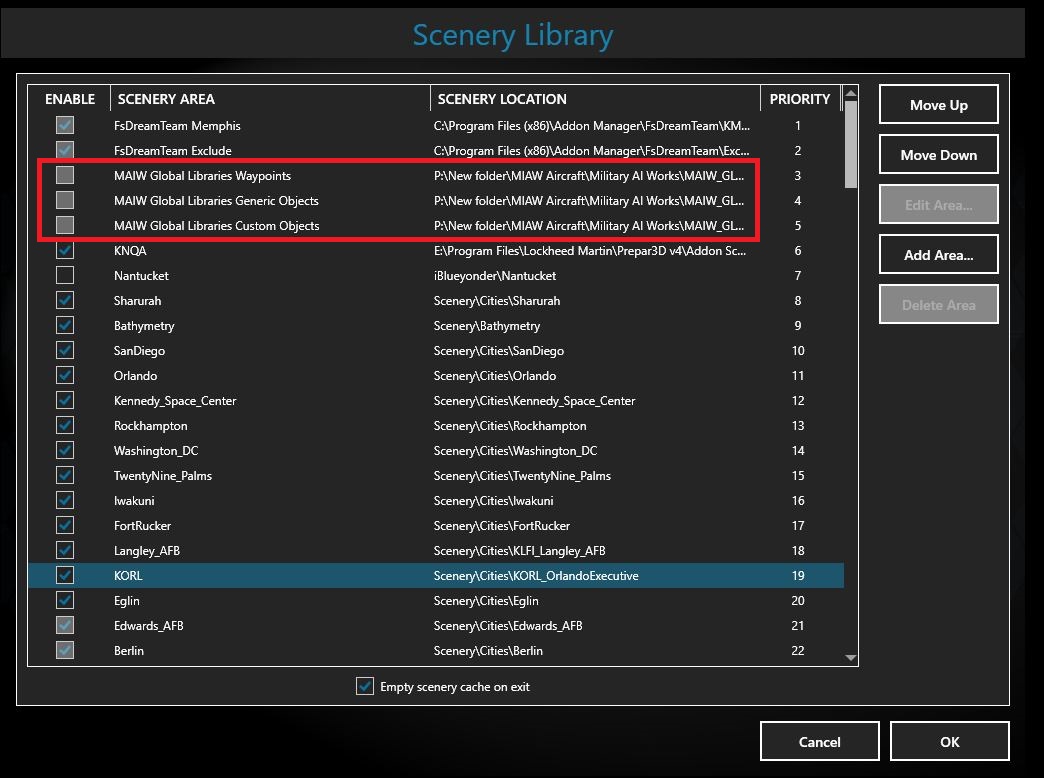Click the Delete Area button
Viewport: 1044px width, 778px height.
click(938, 304)
